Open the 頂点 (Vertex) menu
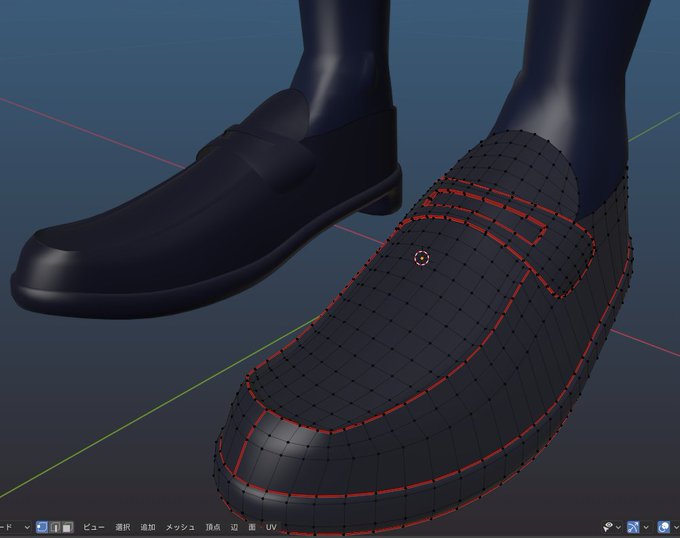Viewport: 680px width, 538px height. pos(213,527)
